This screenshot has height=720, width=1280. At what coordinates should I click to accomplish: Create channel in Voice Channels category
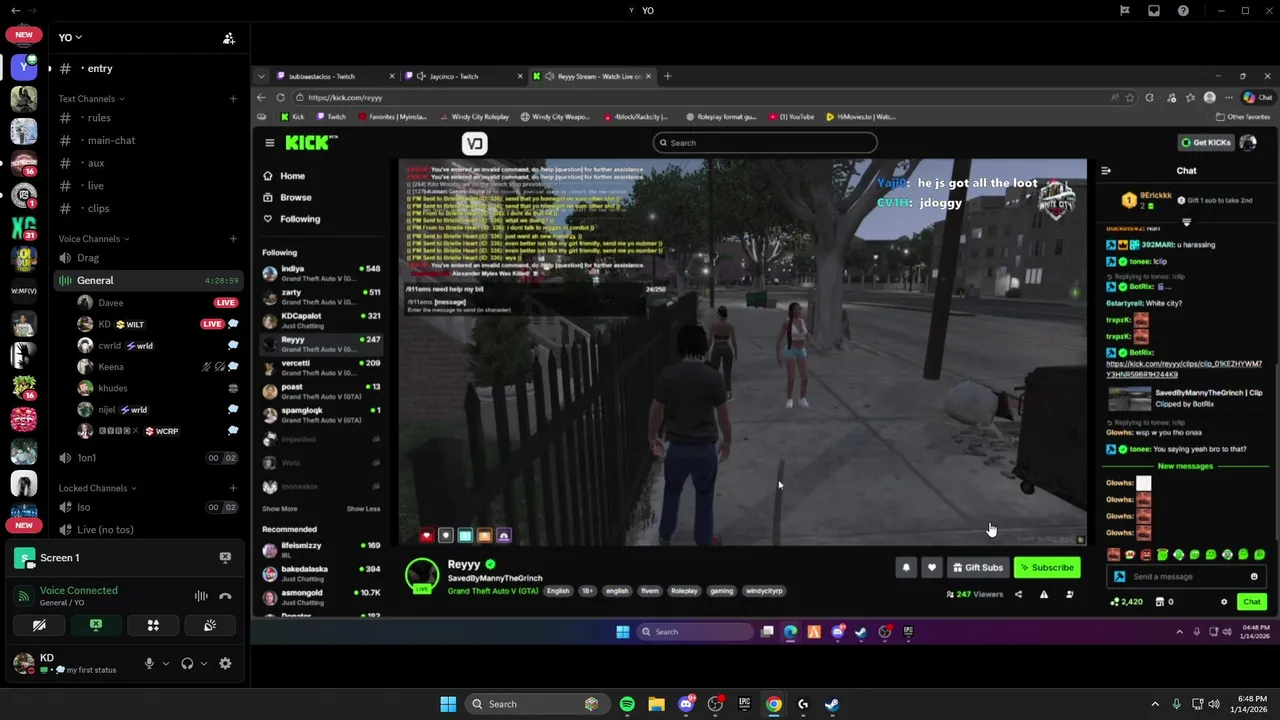(233, 239)
